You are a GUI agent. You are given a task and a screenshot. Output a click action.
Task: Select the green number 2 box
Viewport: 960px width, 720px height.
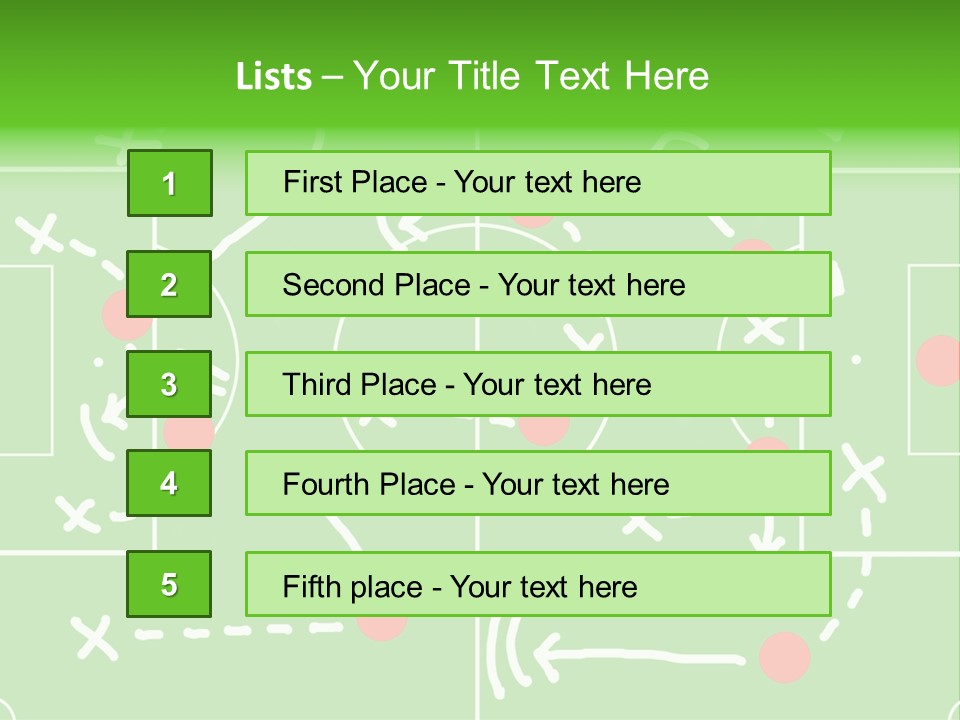(170, 285)
